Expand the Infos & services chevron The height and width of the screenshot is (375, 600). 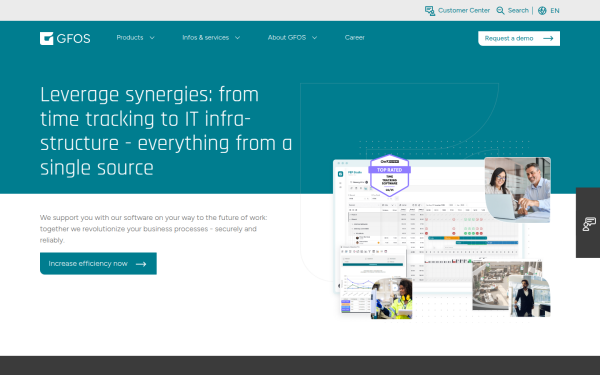[x=237, y=38]
